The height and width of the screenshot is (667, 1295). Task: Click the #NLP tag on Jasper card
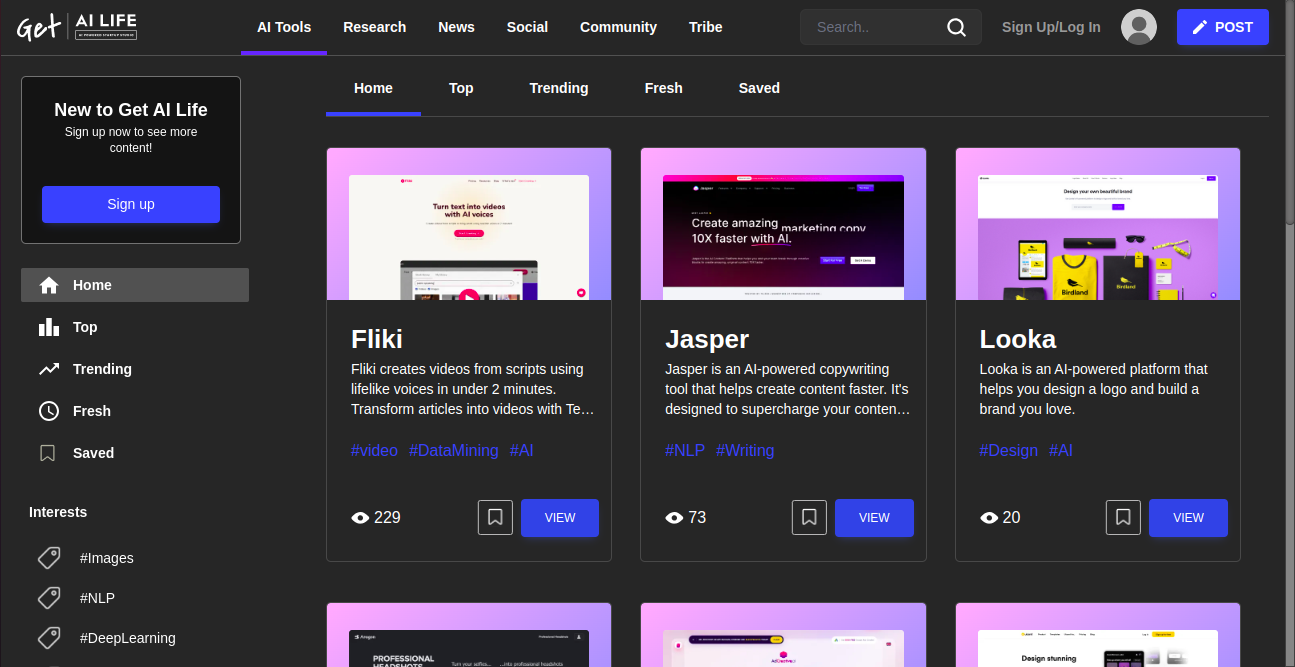[685, 450]
